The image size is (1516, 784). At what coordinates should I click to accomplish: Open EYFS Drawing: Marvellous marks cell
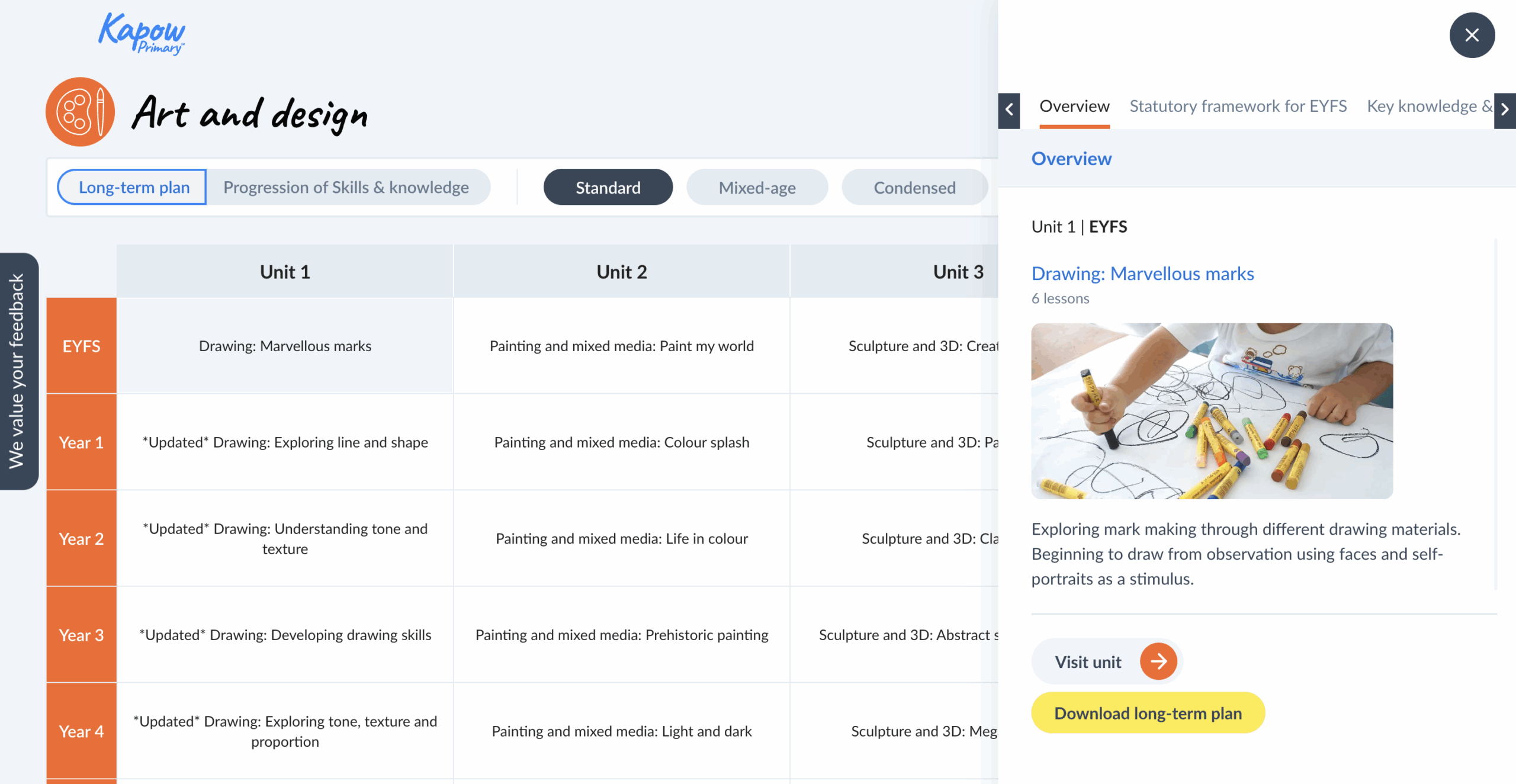285,346
